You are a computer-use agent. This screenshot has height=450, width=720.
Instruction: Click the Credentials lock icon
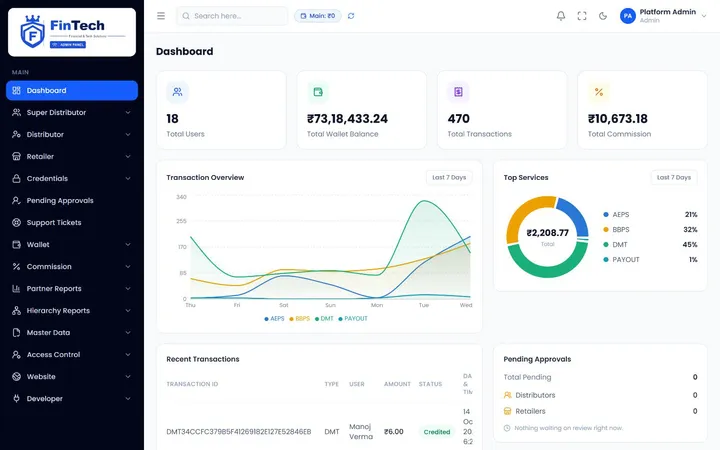[x=17, y=179]
